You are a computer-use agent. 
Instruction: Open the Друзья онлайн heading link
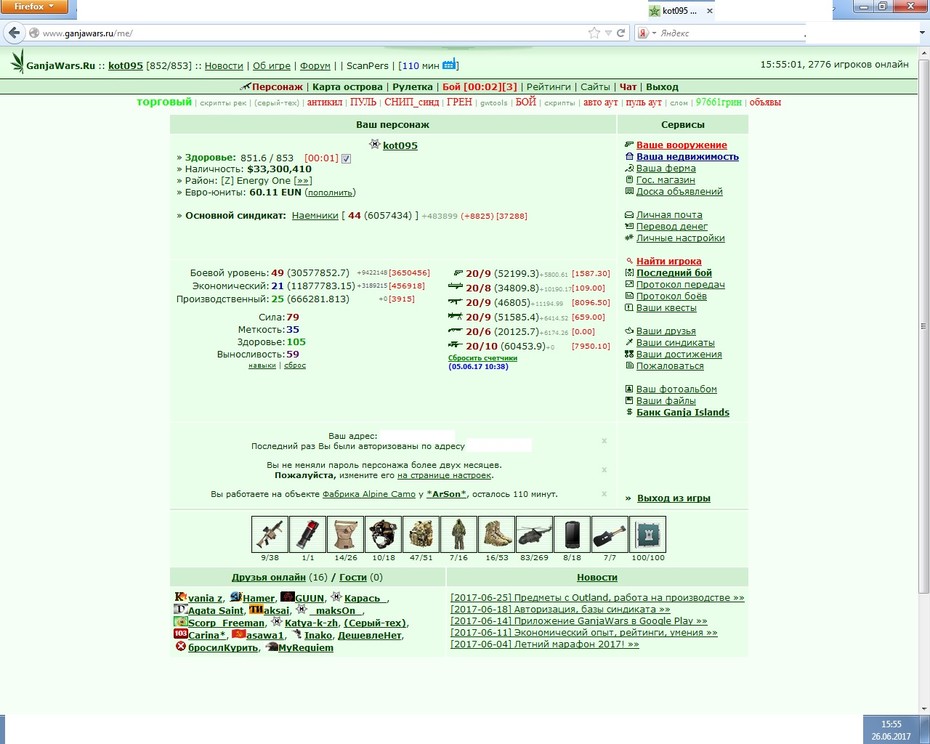click(x=269, y=577)
